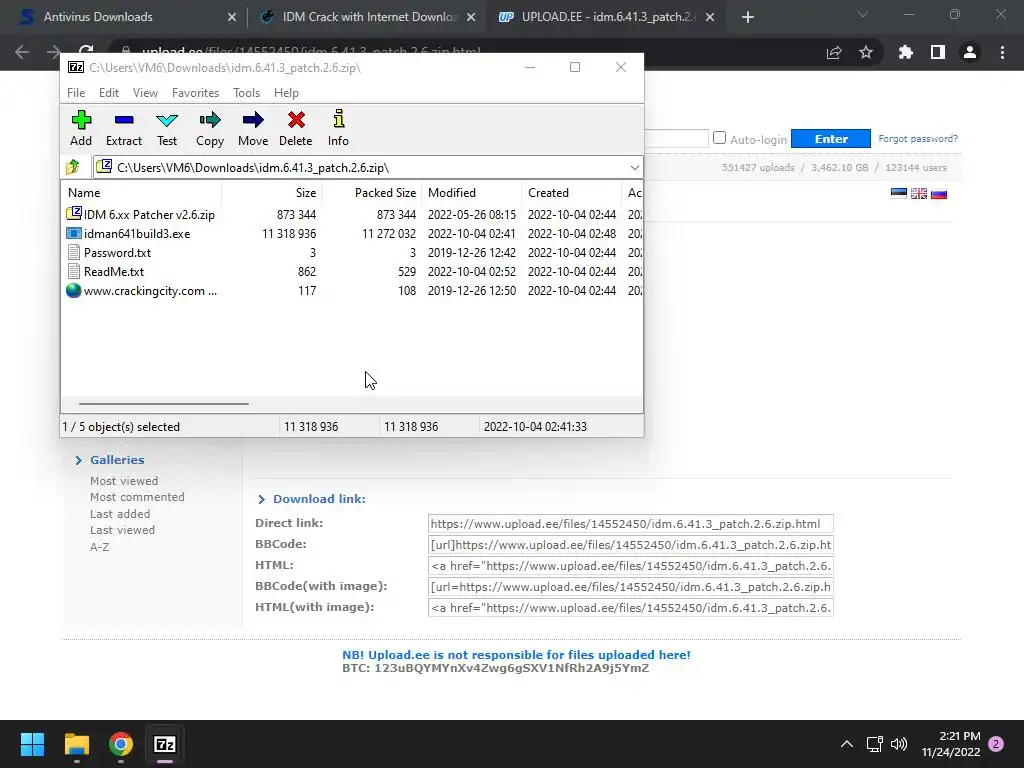Screen dimensions: 1024x768
Task: Sort file list by Size column
Action: point(272,193)
